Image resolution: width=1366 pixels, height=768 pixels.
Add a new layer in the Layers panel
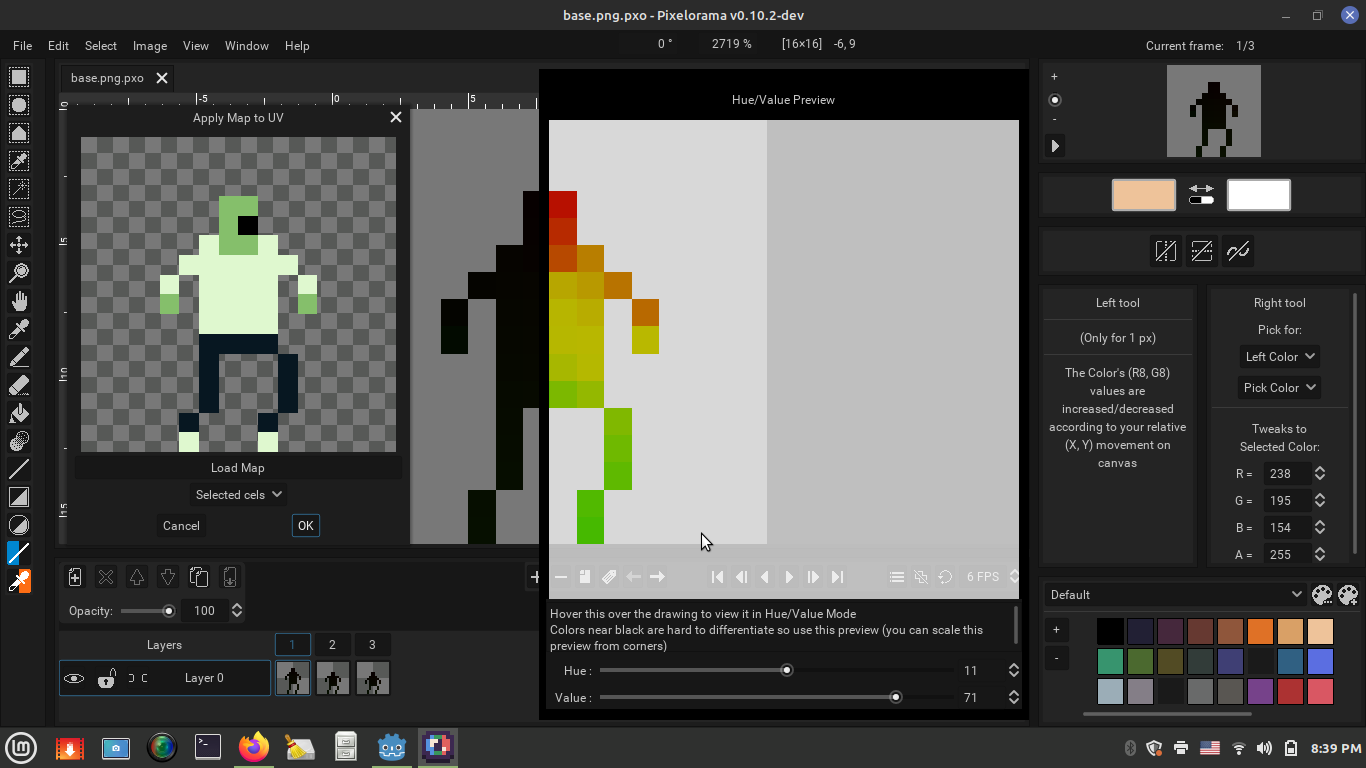point(74,577)
